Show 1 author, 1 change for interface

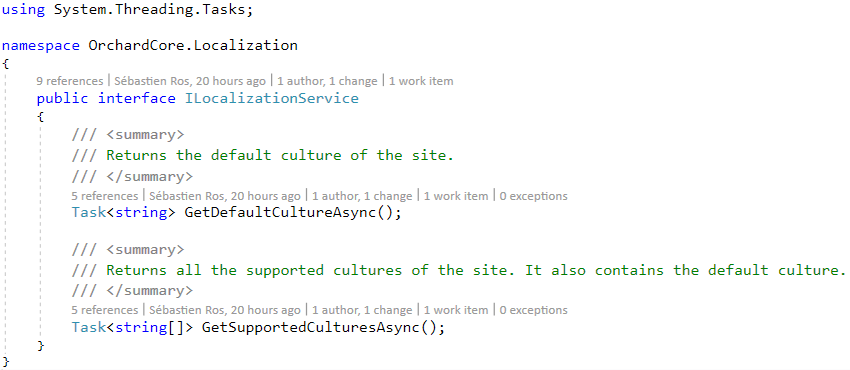(x=327, y=81)
